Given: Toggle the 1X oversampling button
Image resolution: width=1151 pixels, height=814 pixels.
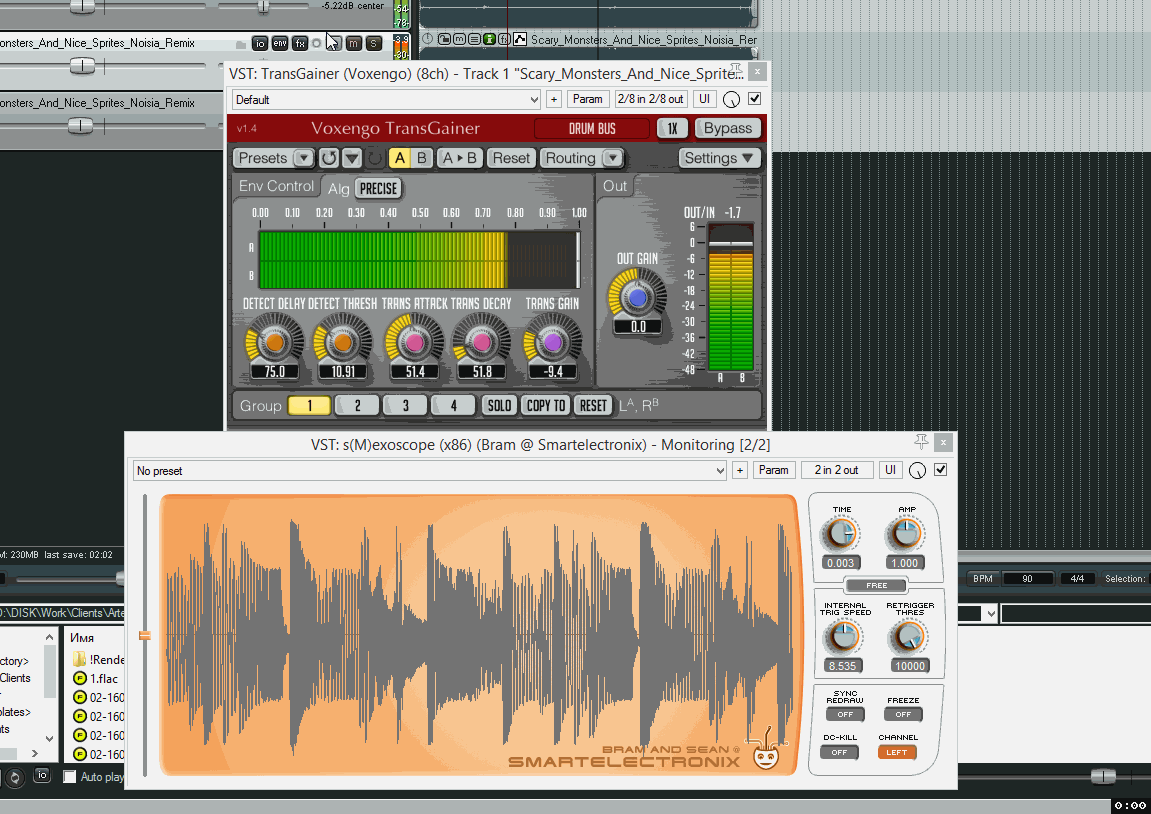Looking at the screenshot, I should (672, 128).
